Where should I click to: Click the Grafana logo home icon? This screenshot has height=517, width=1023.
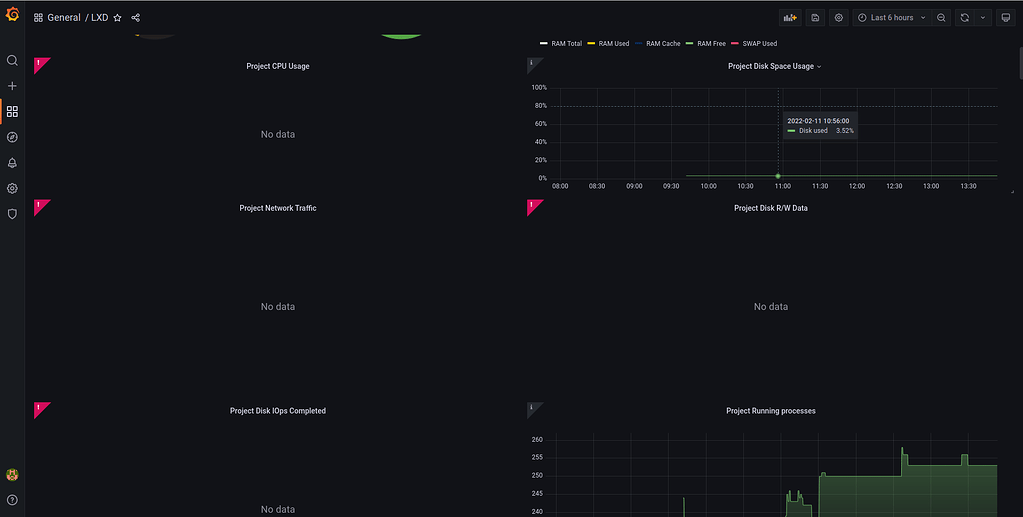[12, 16]
